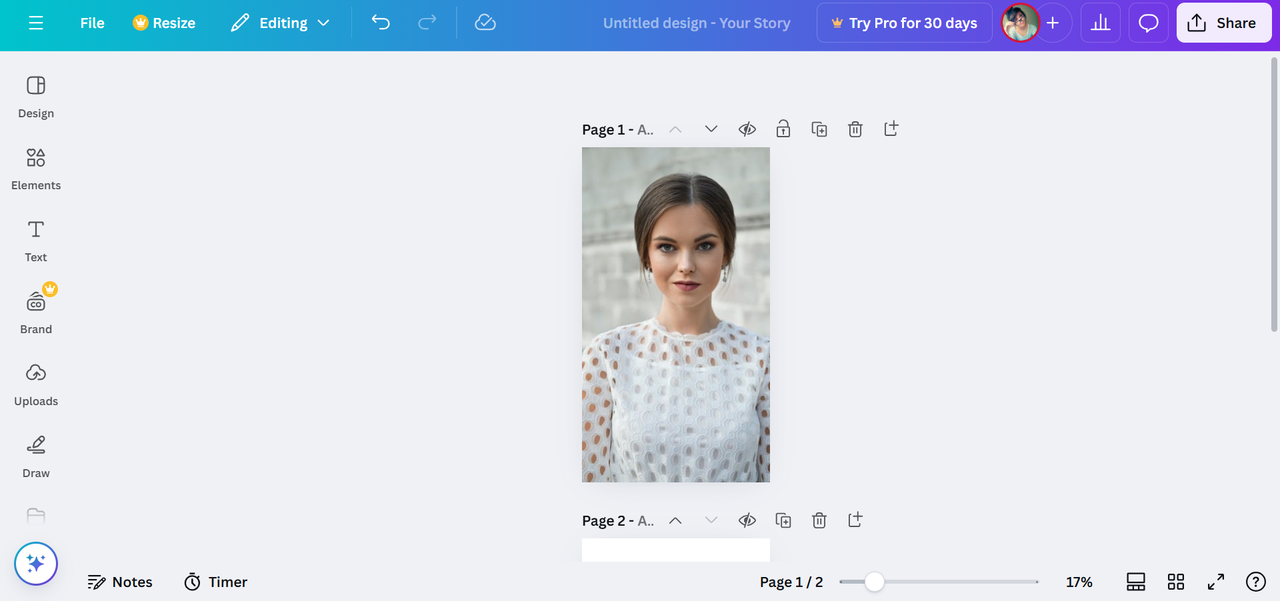This screenshot has width=1280, height=601.
Task: Move Page 1 up arrow
Action: (x=675, y=129)
